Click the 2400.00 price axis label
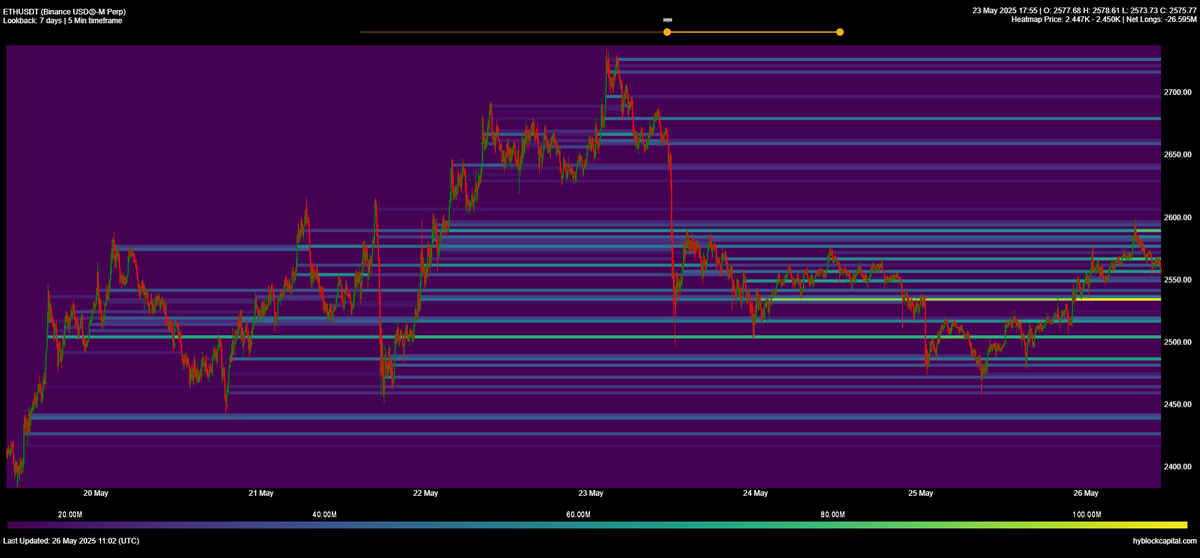 click(1178, 467)
